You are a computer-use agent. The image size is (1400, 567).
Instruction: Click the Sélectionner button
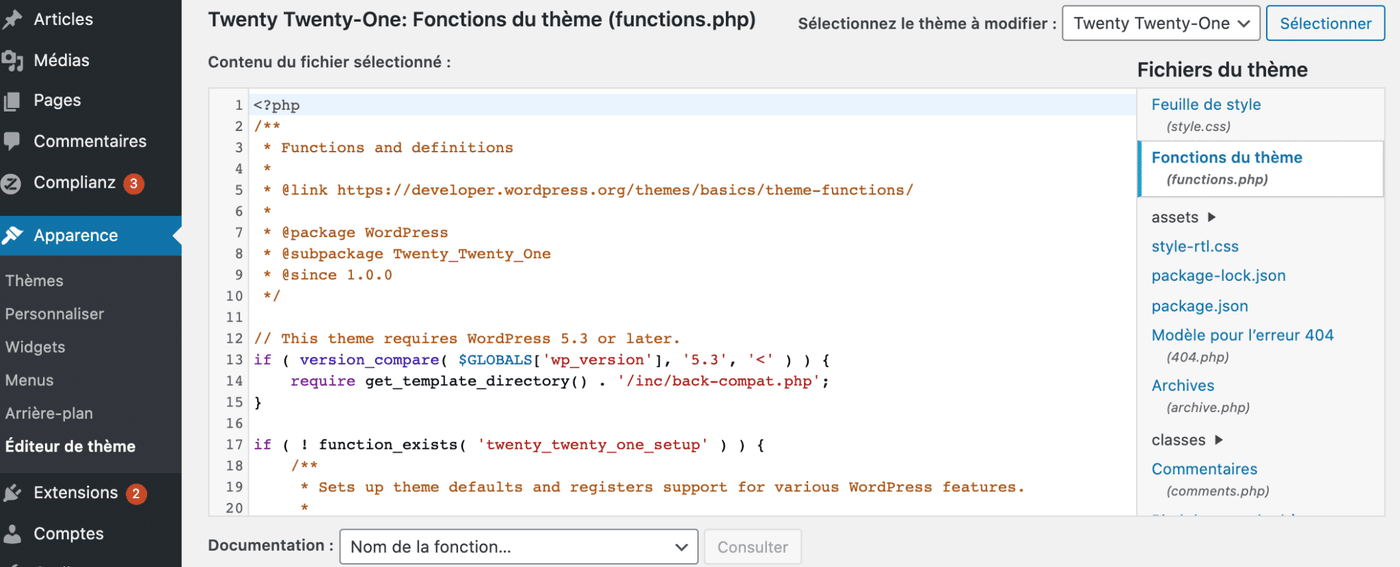click(x=1325, y=23)
